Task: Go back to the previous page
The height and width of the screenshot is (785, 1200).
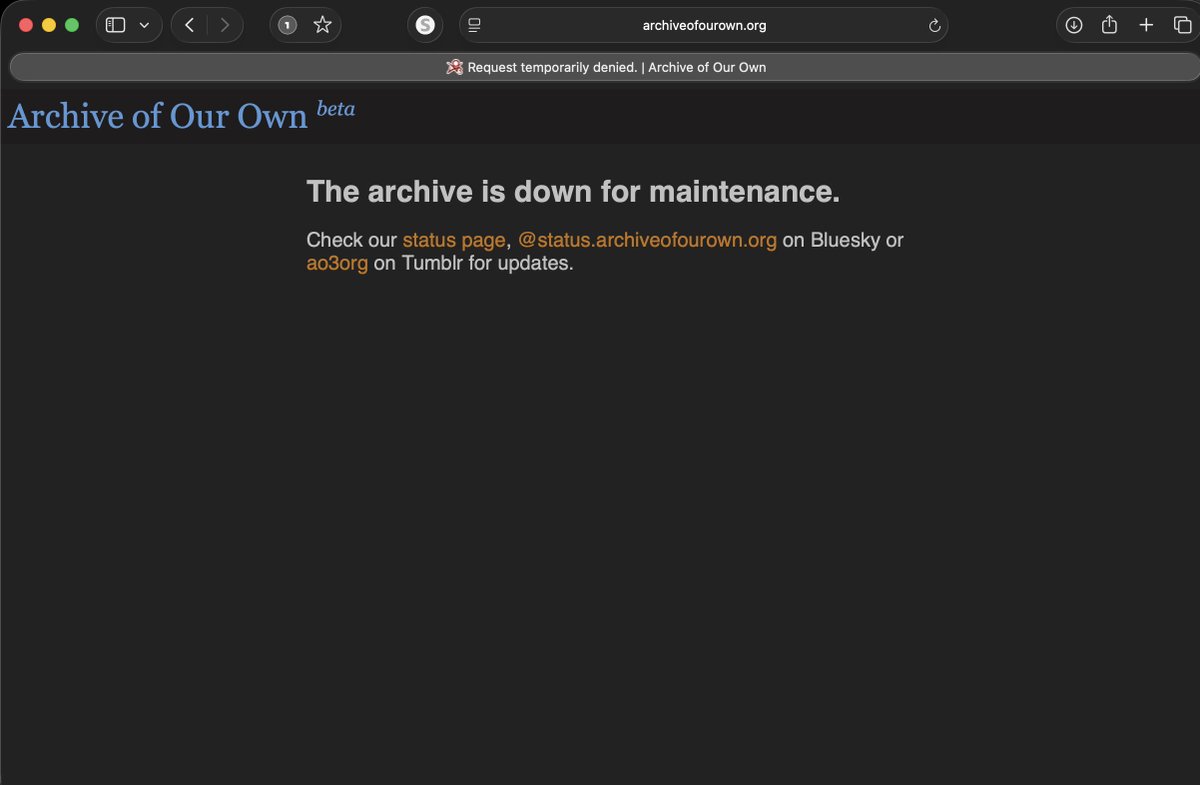Action: 189,25
